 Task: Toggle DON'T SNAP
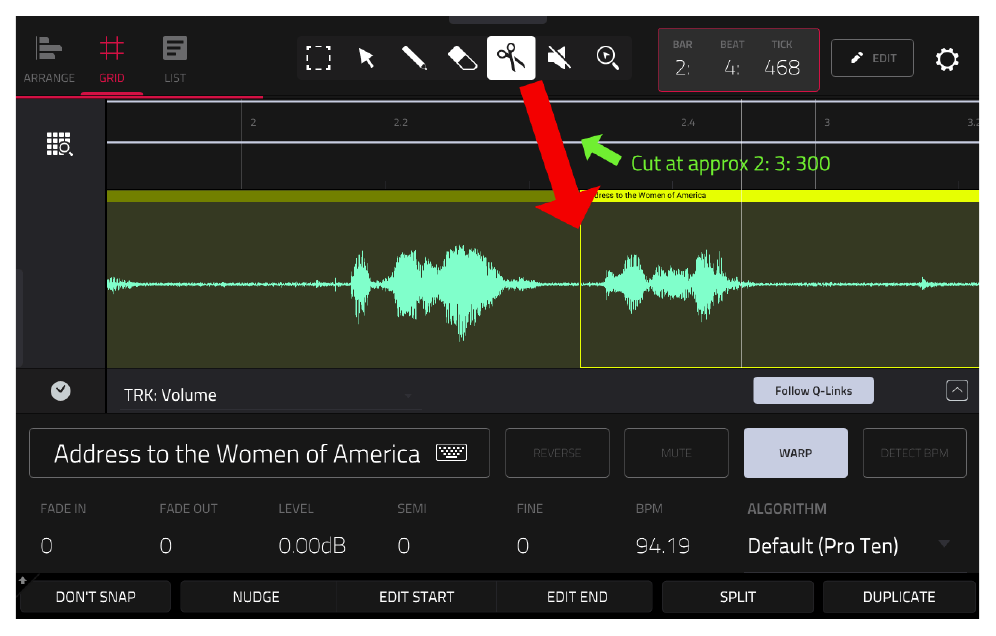coord(96,597)
